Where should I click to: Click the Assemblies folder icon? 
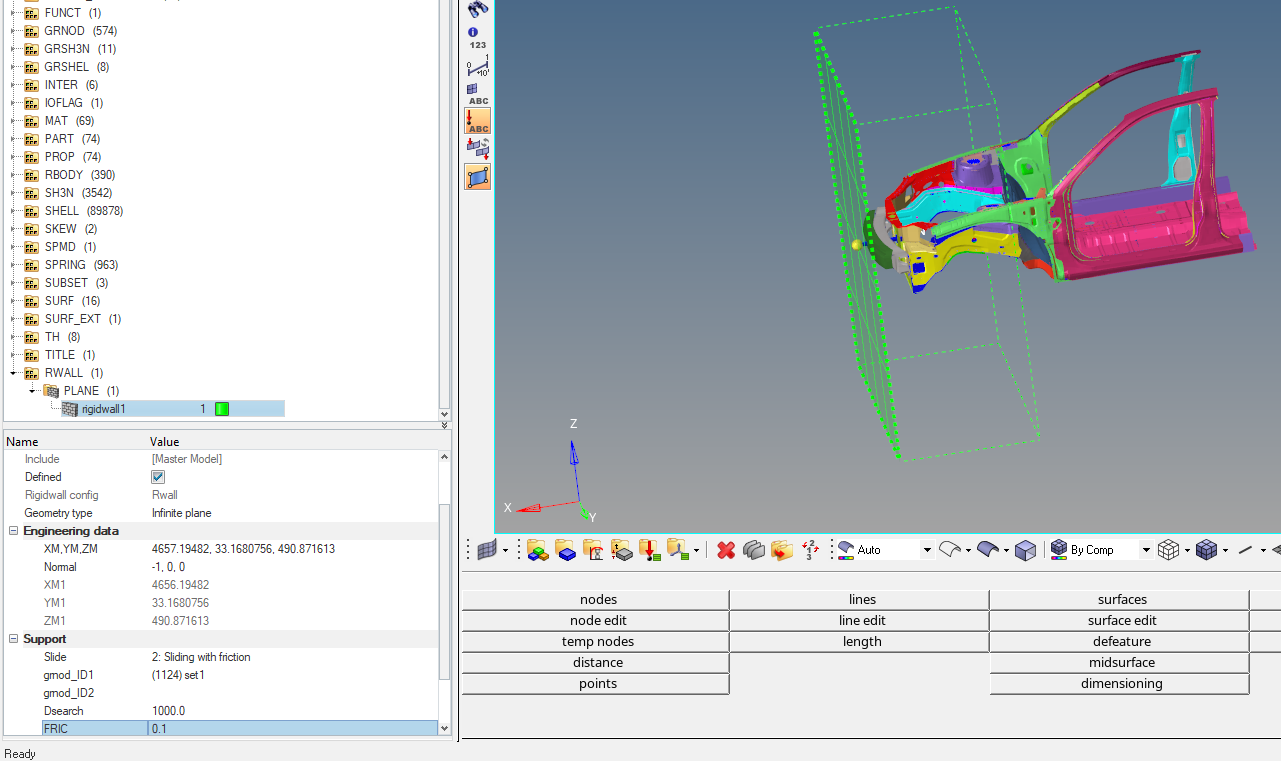(538, 550)
